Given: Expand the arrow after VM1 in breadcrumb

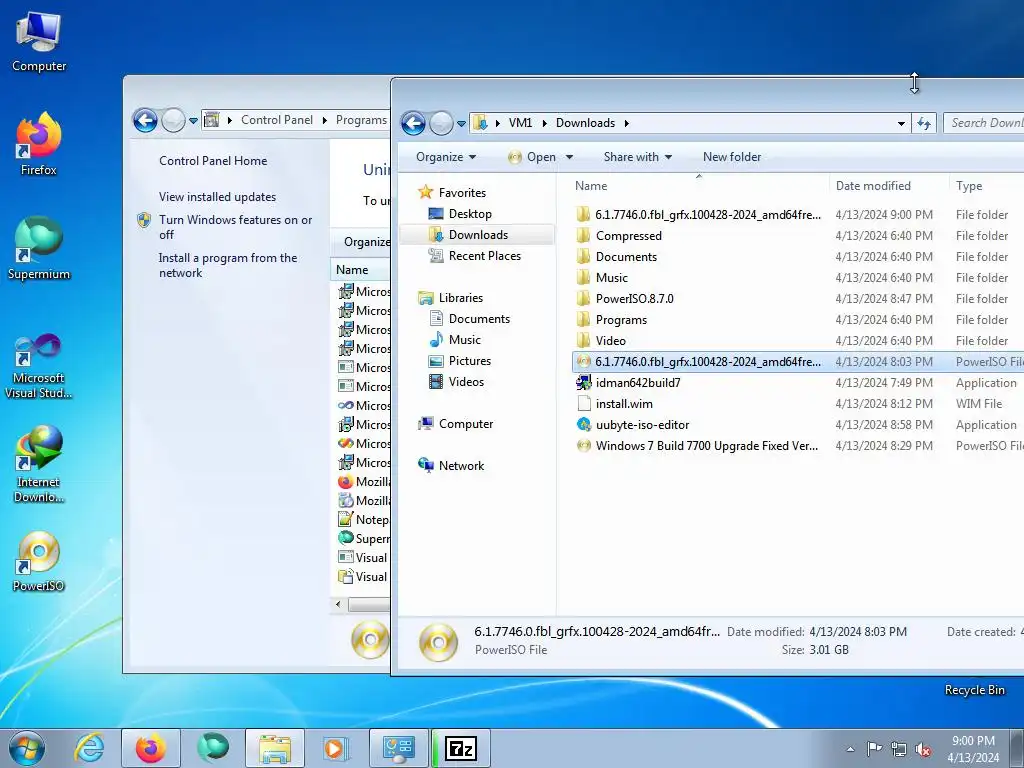Looking at the screenshot, I should tap(545, 123).
